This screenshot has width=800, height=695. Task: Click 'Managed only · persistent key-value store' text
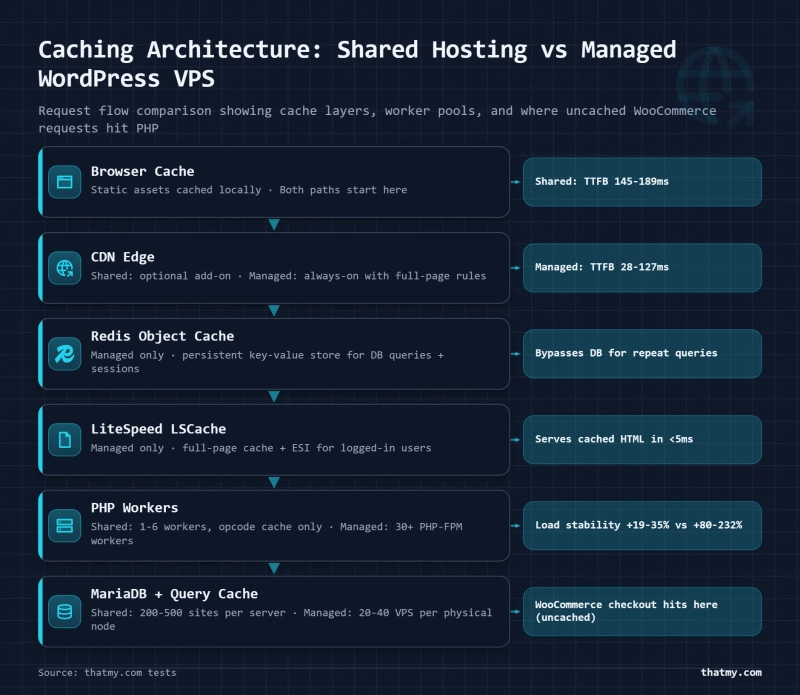pos(215,355)
